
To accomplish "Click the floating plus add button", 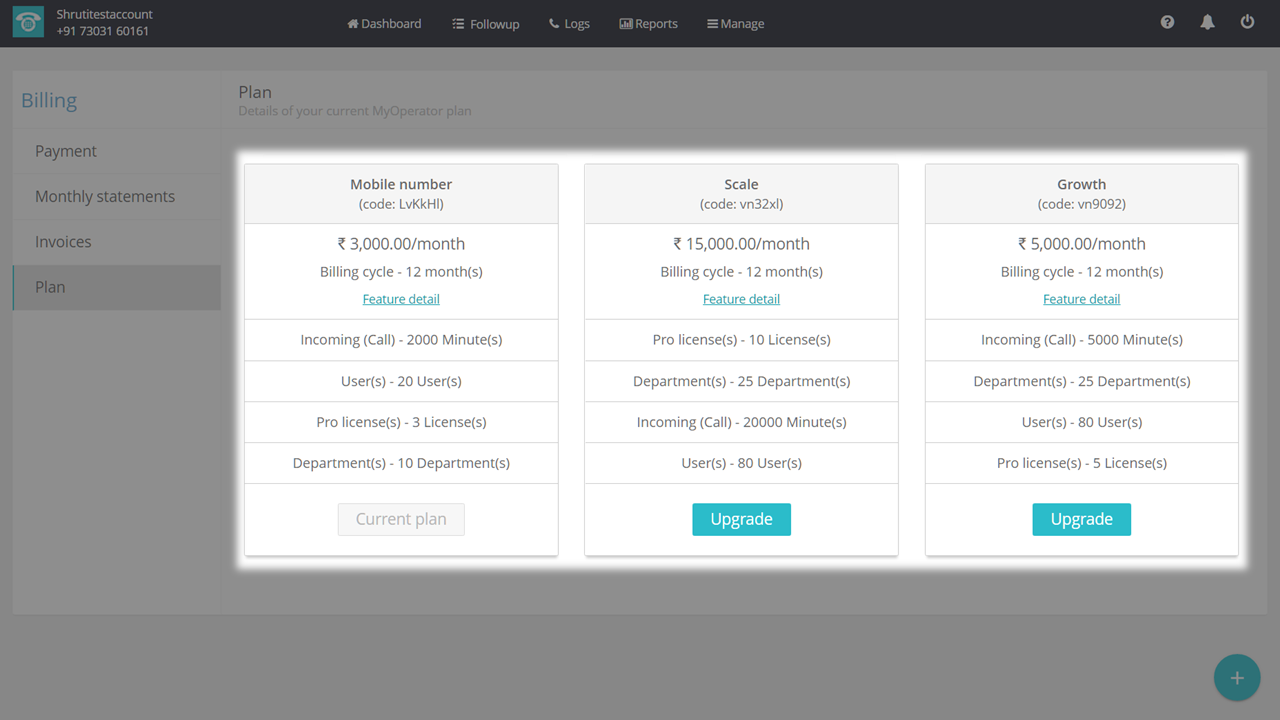I will pos(1237,678).
